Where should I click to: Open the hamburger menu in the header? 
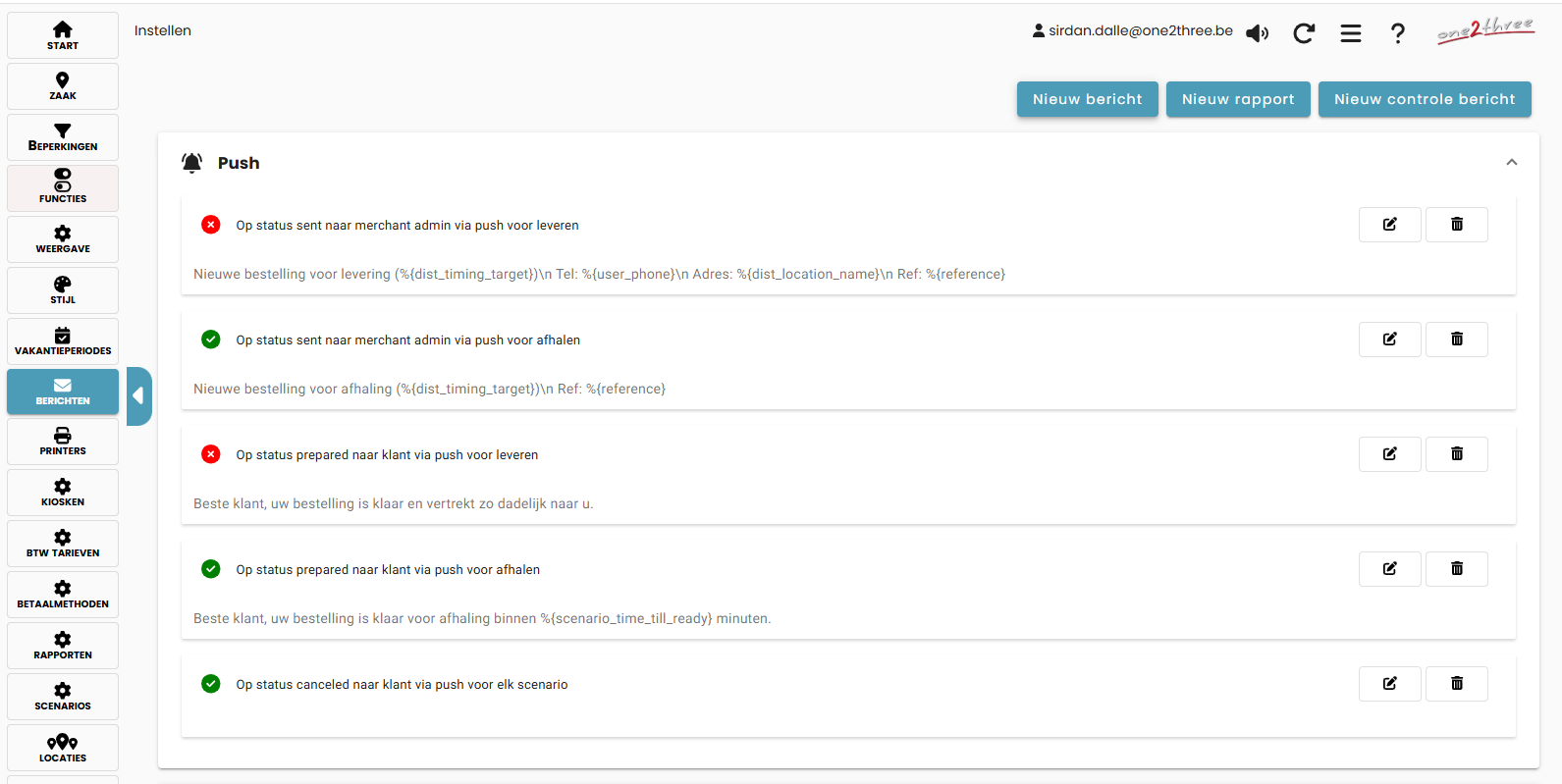point(1350,33)
